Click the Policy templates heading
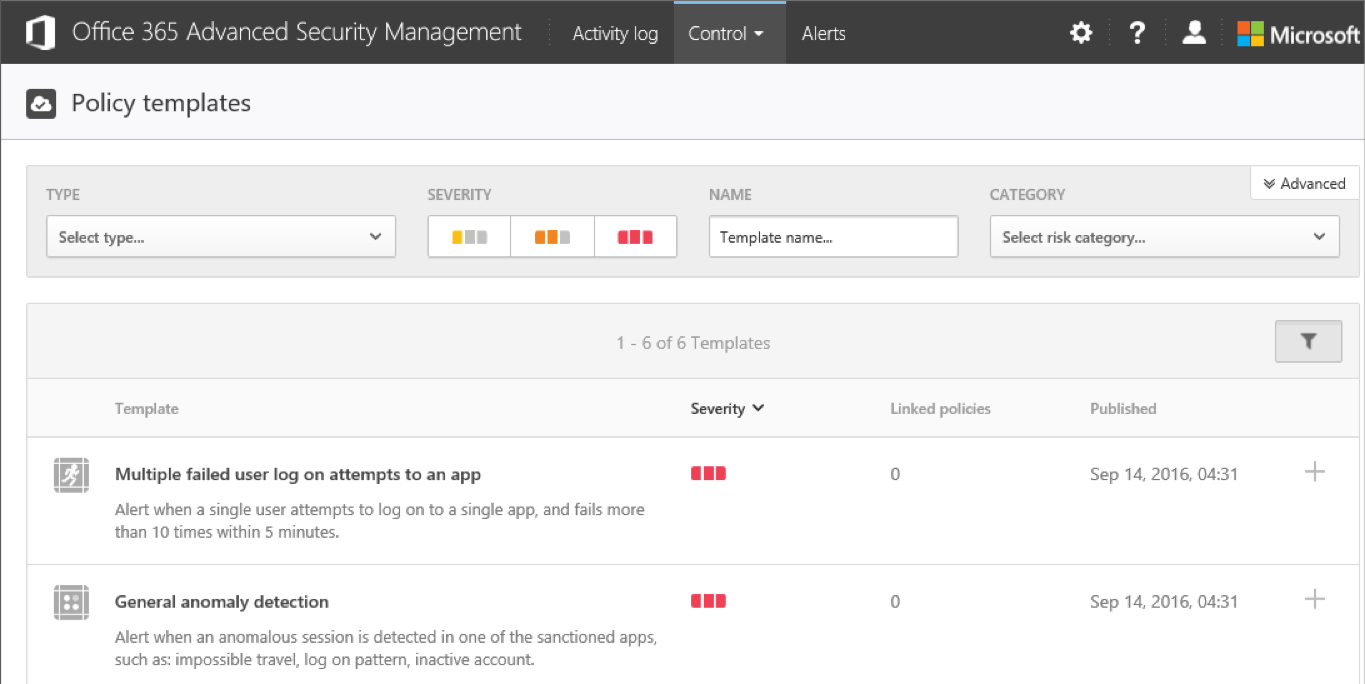1365x684 pixels. 161,103
